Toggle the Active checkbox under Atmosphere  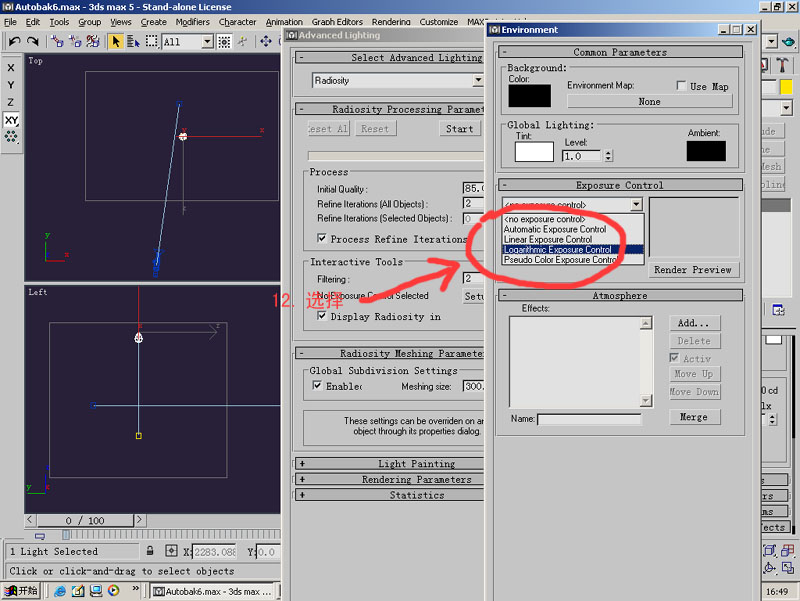pyautogui.click(x=674, y=358)
